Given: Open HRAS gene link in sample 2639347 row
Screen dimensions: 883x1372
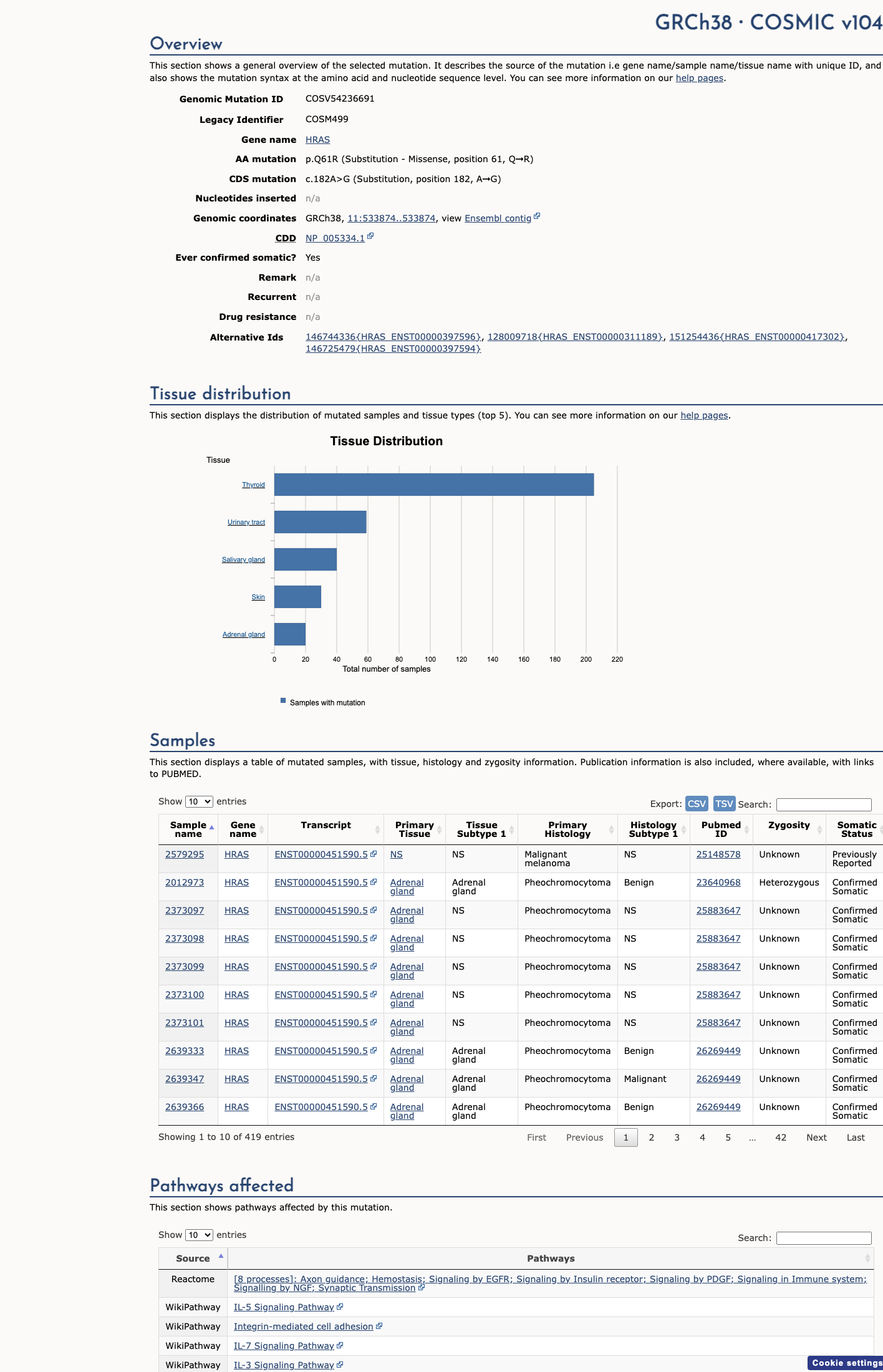Looking at the screenshot, I should [236, 1079].
